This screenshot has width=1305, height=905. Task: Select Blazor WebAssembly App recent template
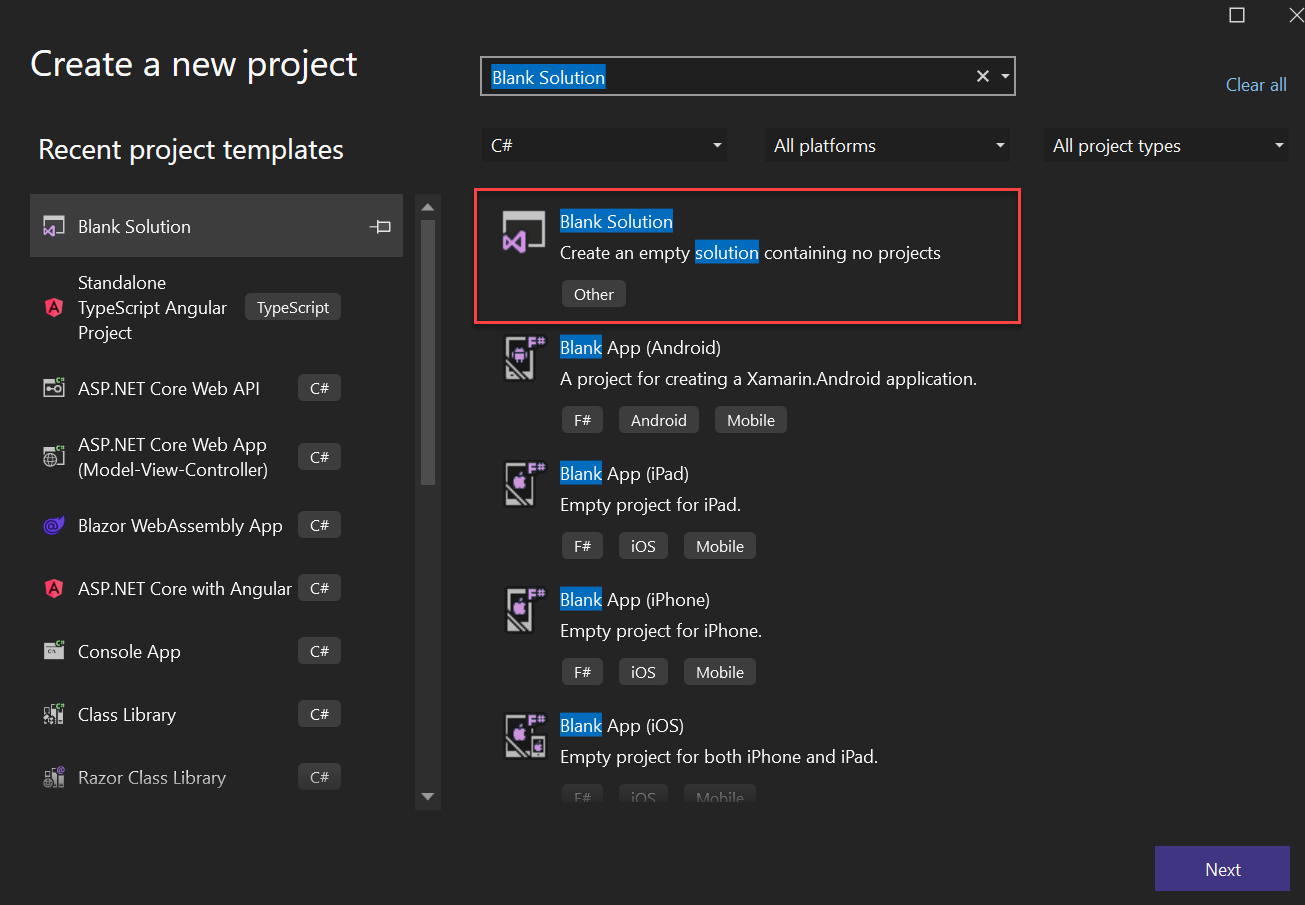pyautogui.click(x=216, y=526)
